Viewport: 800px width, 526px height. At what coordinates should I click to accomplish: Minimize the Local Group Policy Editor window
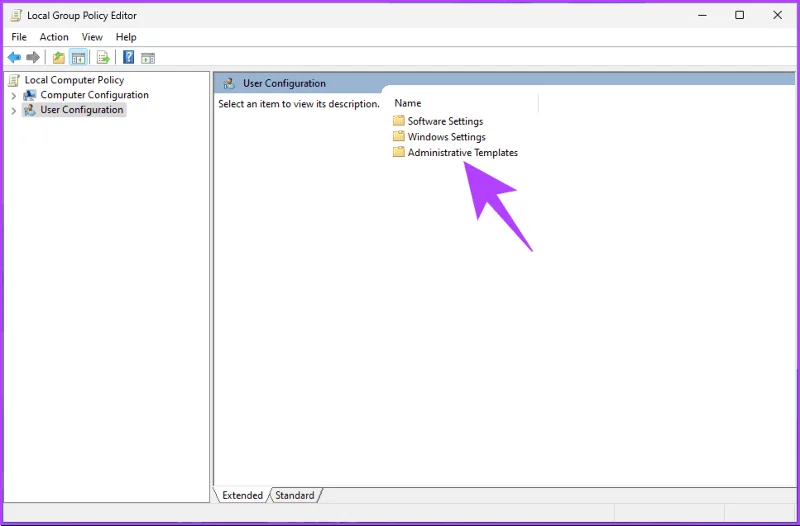(703, 15)
